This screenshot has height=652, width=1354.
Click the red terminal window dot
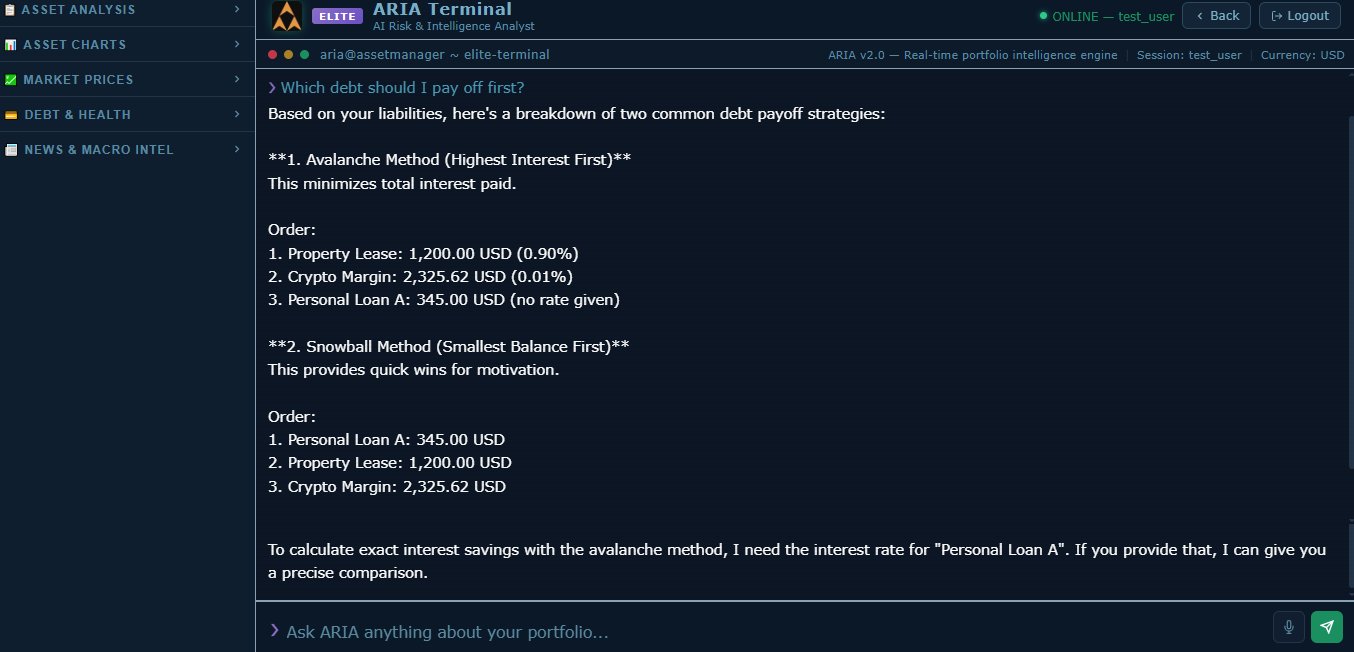click(x=272, y=55)
